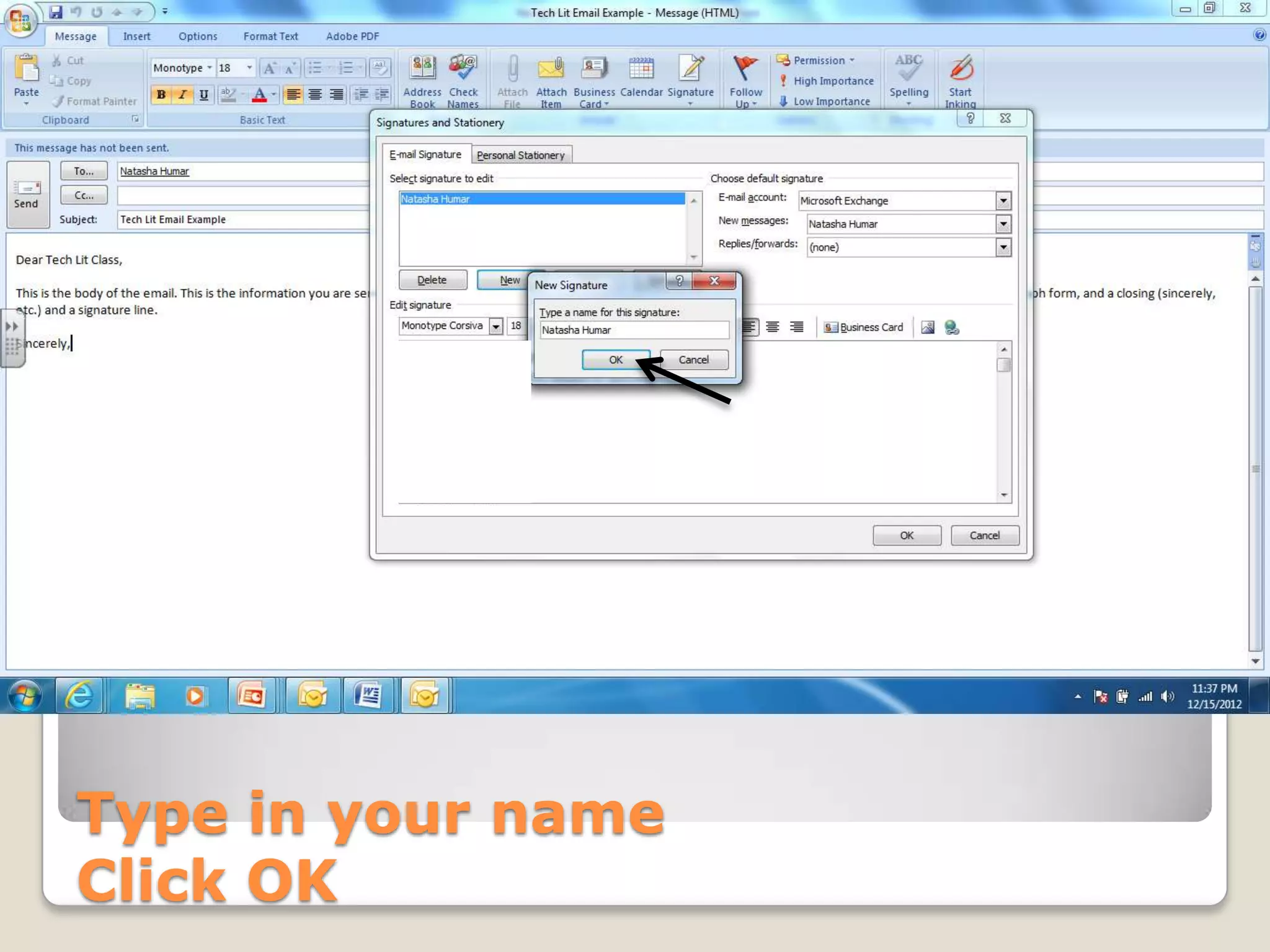Image resolution: width=1270 pixels, height=952 pixels.
Task: Select the Format Painter brush
Action: pyautogui.click(x=58, y=101)
